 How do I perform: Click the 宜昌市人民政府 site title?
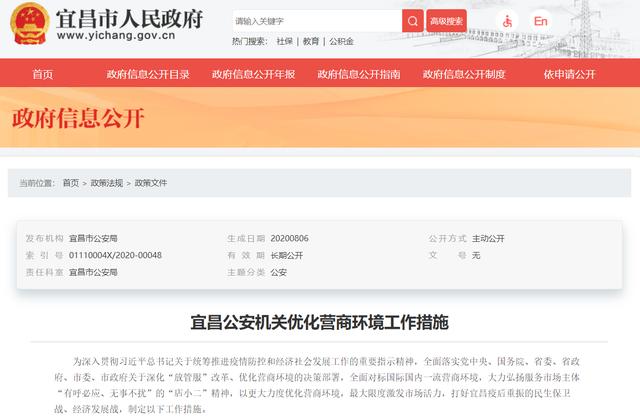tap(129, 18)
